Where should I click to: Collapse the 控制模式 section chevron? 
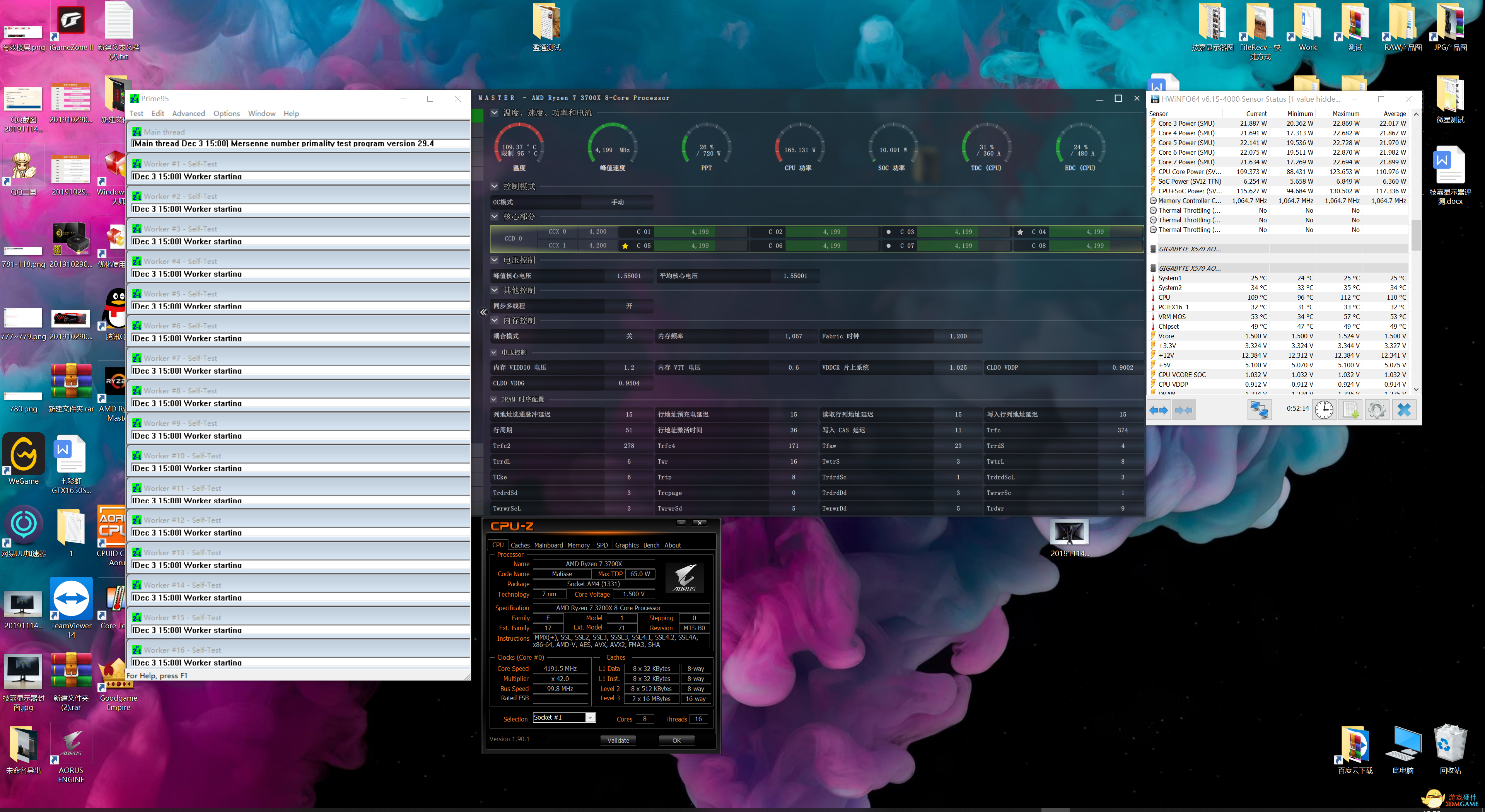[495, 186]
